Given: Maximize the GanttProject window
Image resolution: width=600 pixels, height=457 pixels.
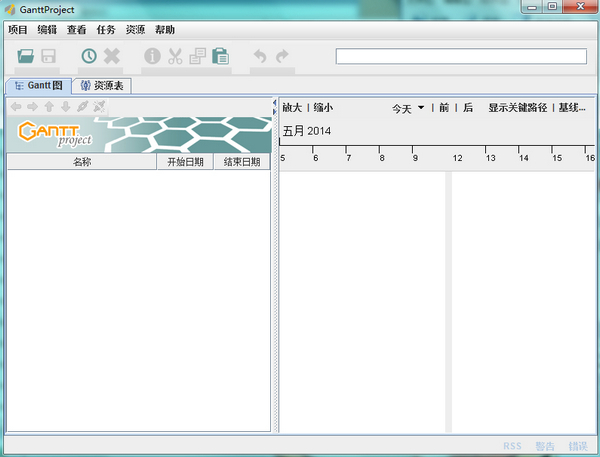Looking at the screenshot, I should 552,7.
